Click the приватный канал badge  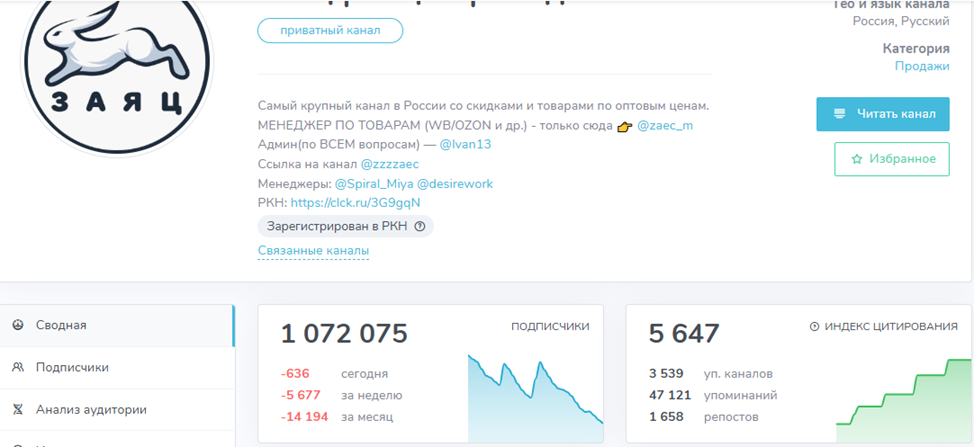pyautogui.click(x=330, y=30)
